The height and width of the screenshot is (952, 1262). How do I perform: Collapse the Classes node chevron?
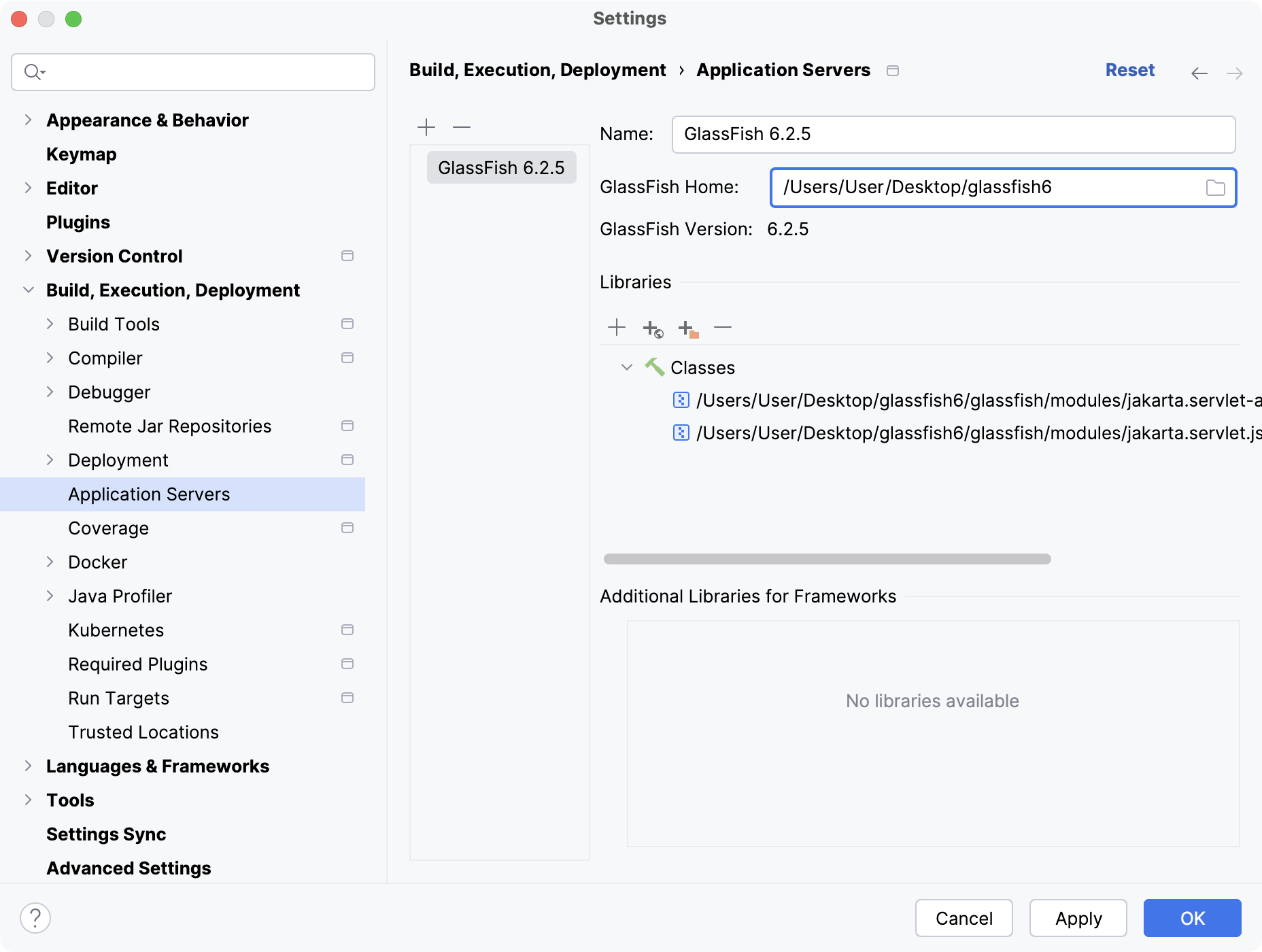(x=626, y=367)
